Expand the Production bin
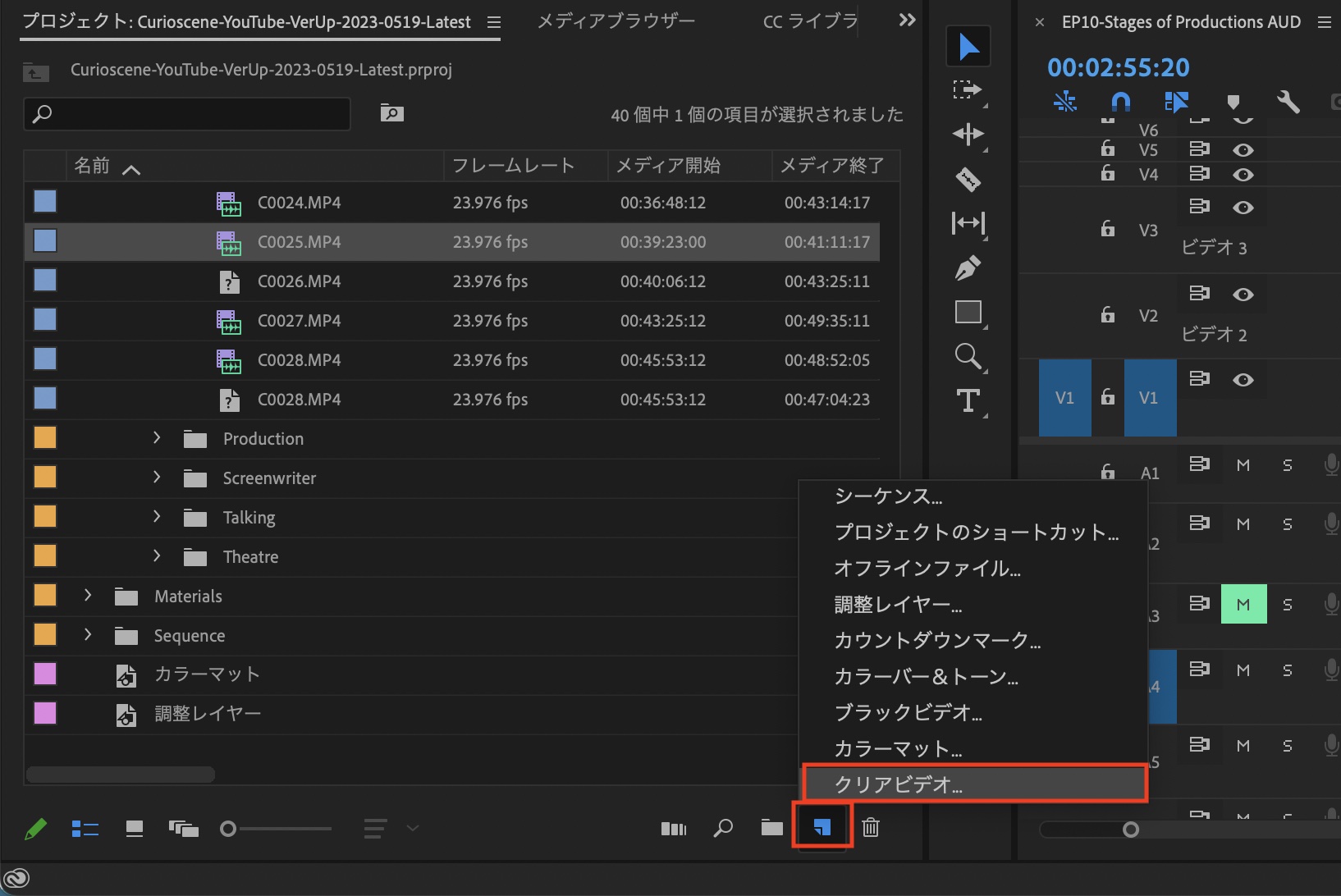Viewport: 1341px width, 896px height. (x=157, y=438)
